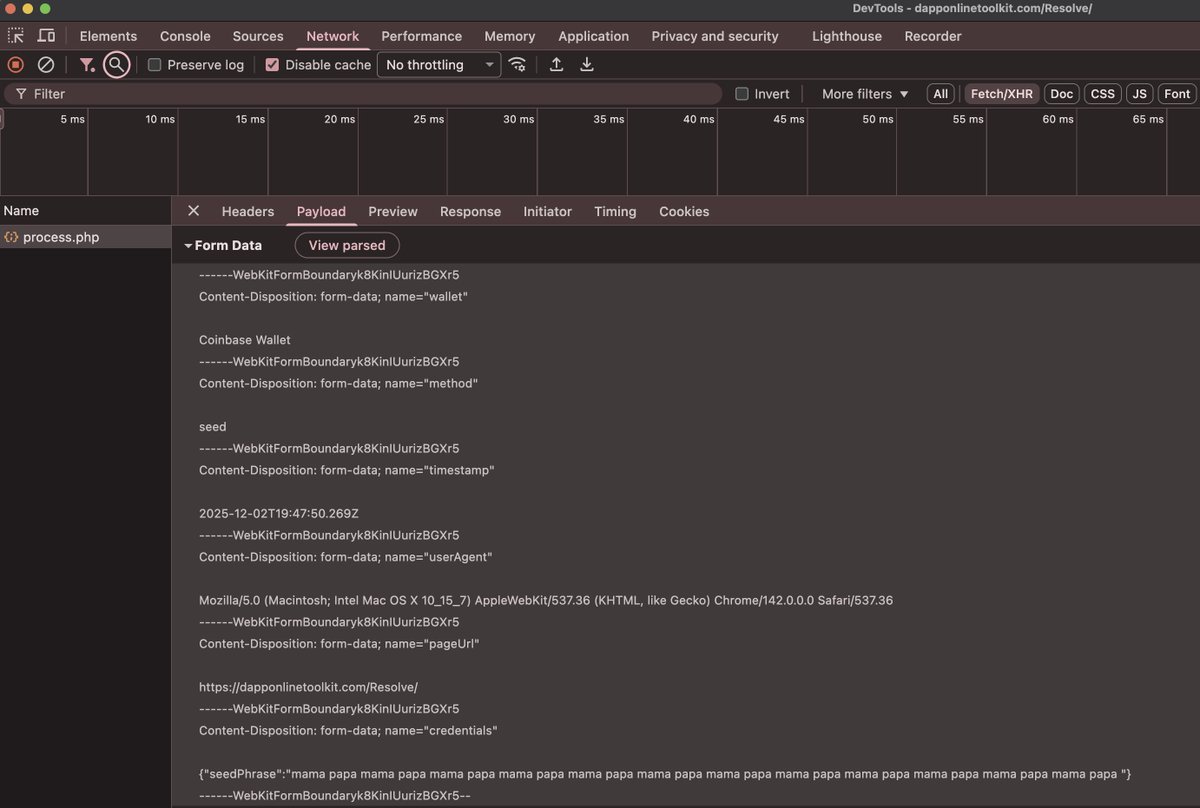The image size is (1200, 808).
Task: Click the name="userAgent" Content-Disposition line
Action: (x=345, y=557)
